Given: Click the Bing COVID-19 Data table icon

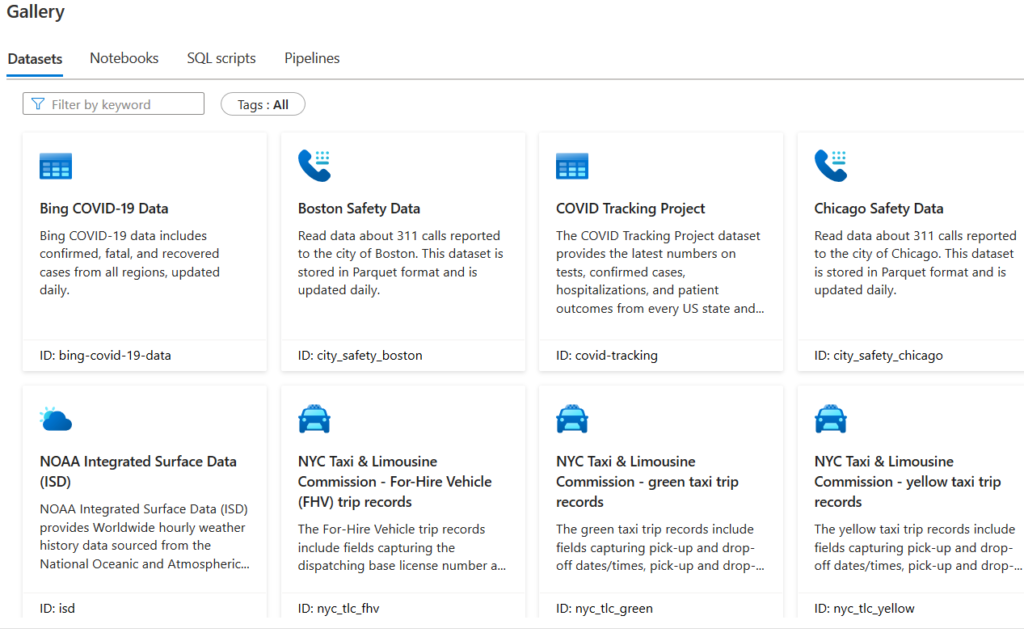Looking at the screenshot, I should tap(56, 166).
